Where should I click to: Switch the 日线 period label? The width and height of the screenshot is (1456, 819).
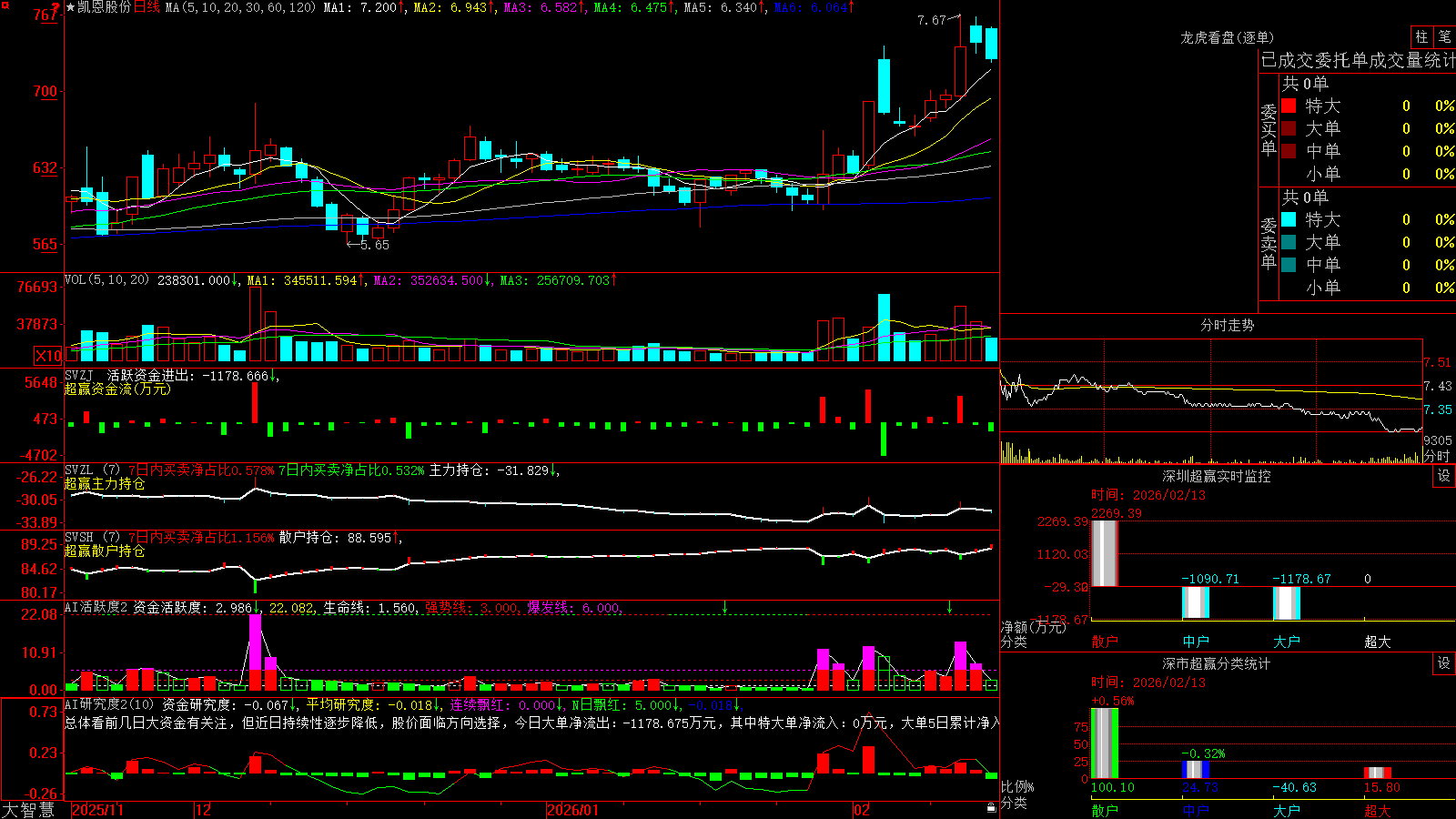(147, 7)
